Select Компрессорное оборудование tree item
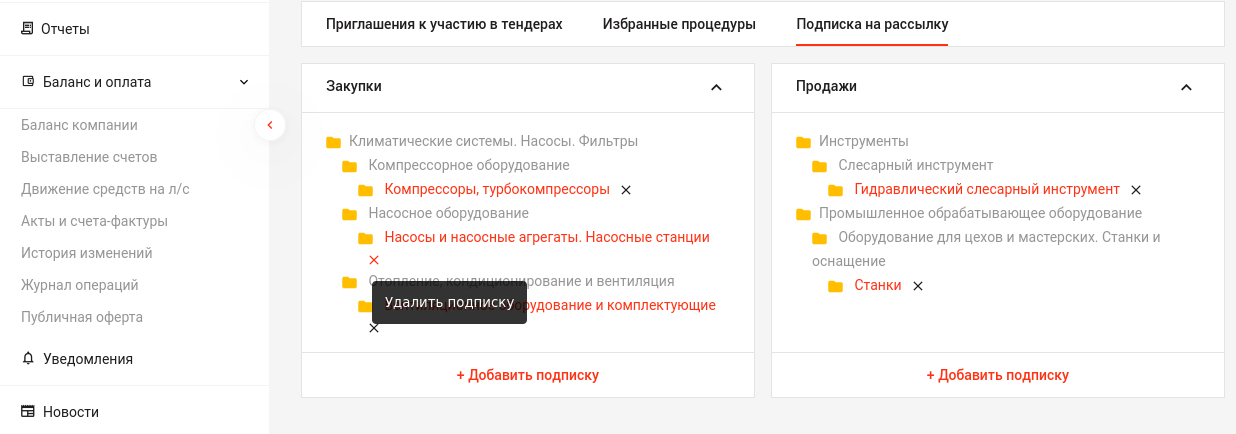This screenshot has width=1236, height=434. pos(469,165)
